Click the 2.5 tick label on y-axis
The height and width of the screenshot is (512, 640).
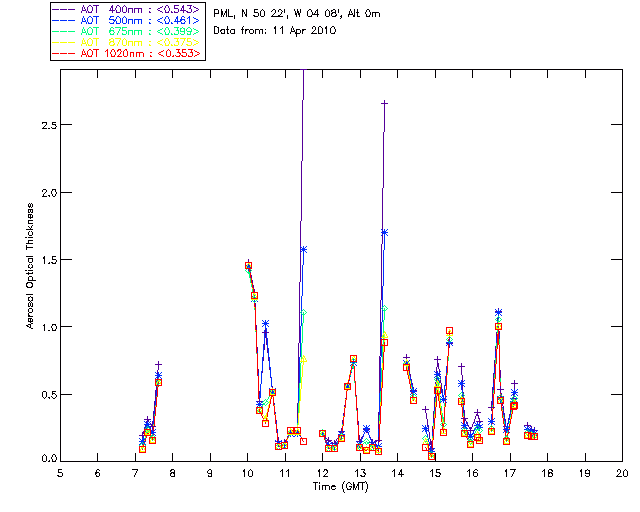click(x=43, y=125)
